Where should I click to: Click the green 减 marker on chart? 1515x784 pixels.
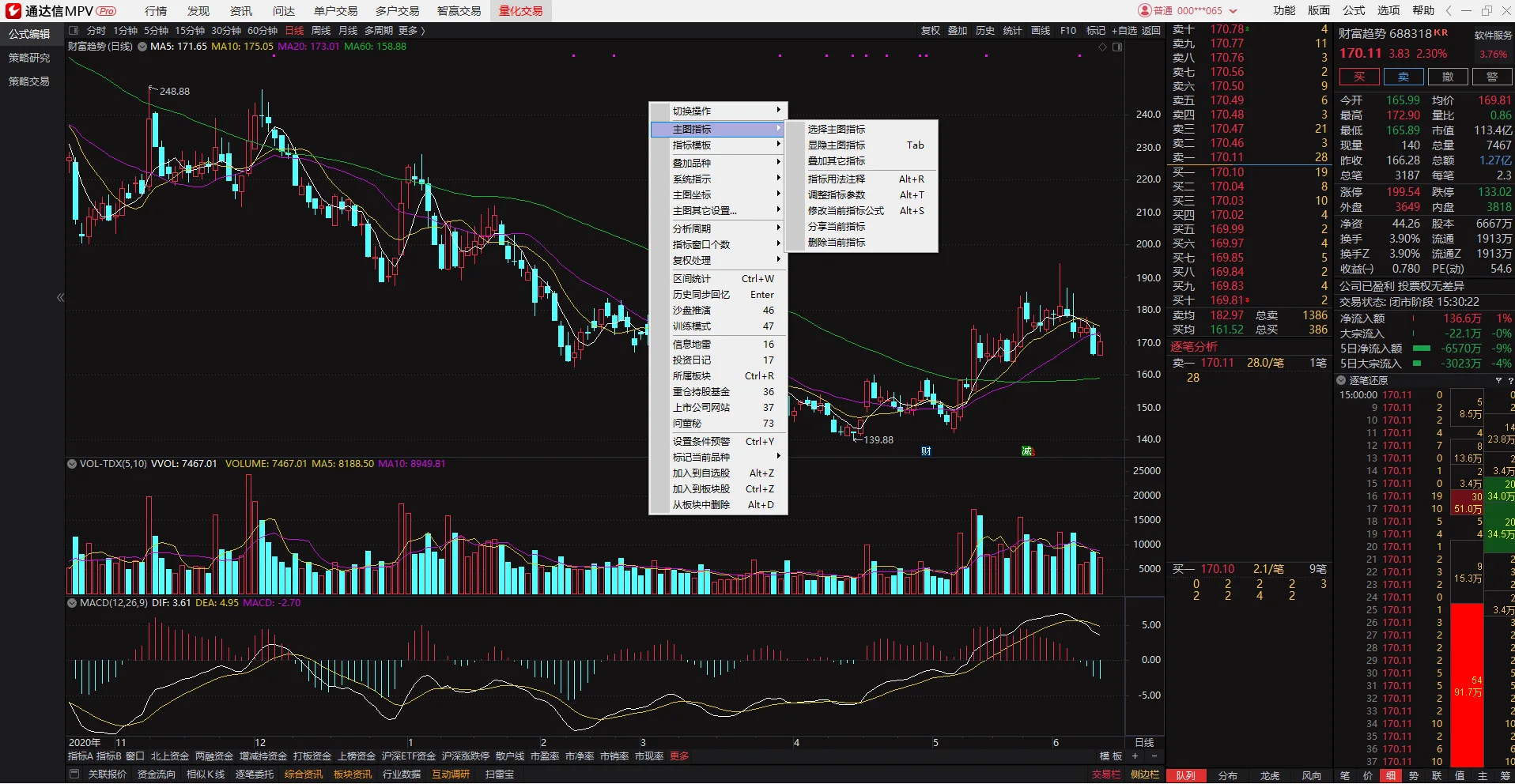[x=1027, y=451]
